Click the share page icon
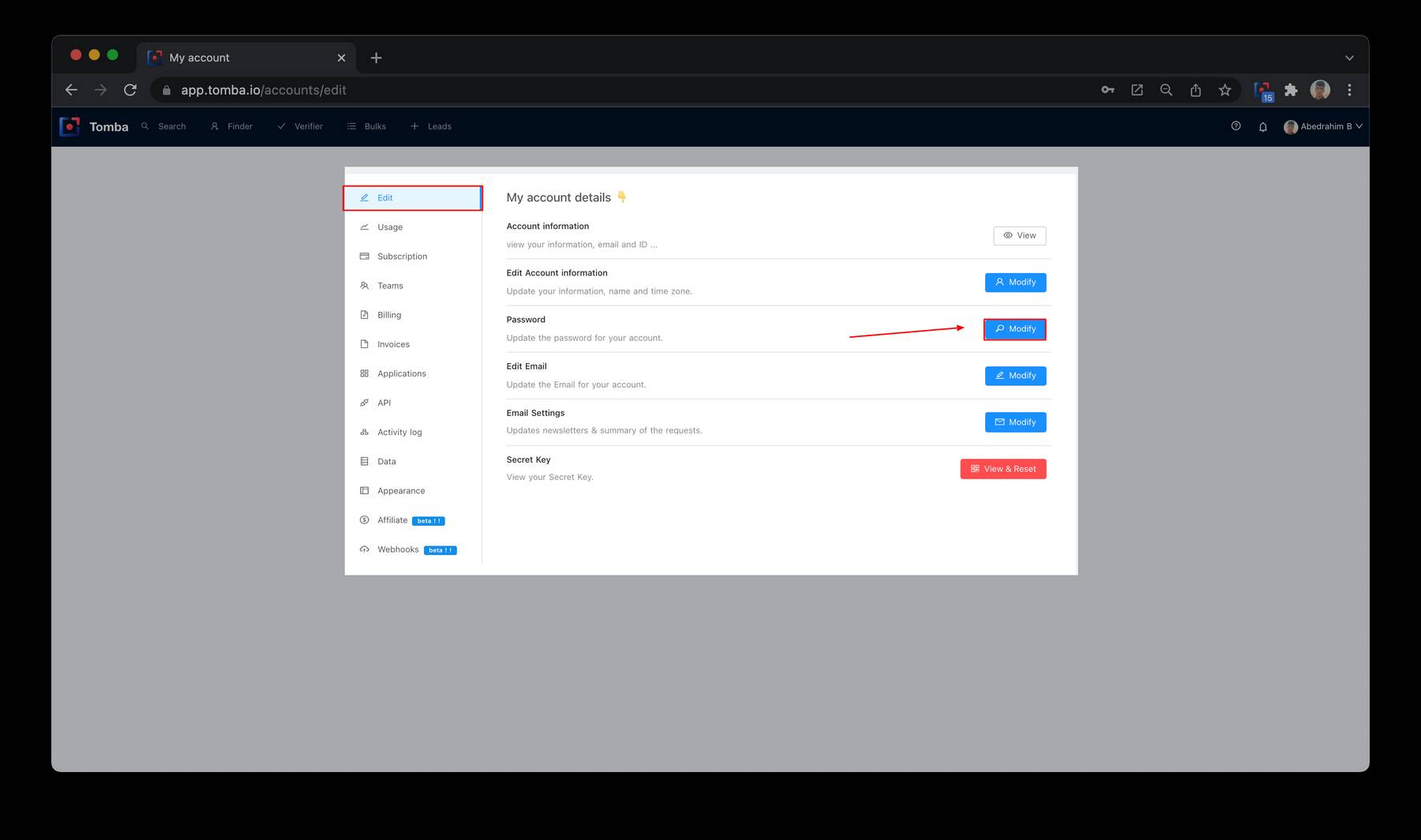This screenshot has width=1421, height=840. coord(1195,90)
